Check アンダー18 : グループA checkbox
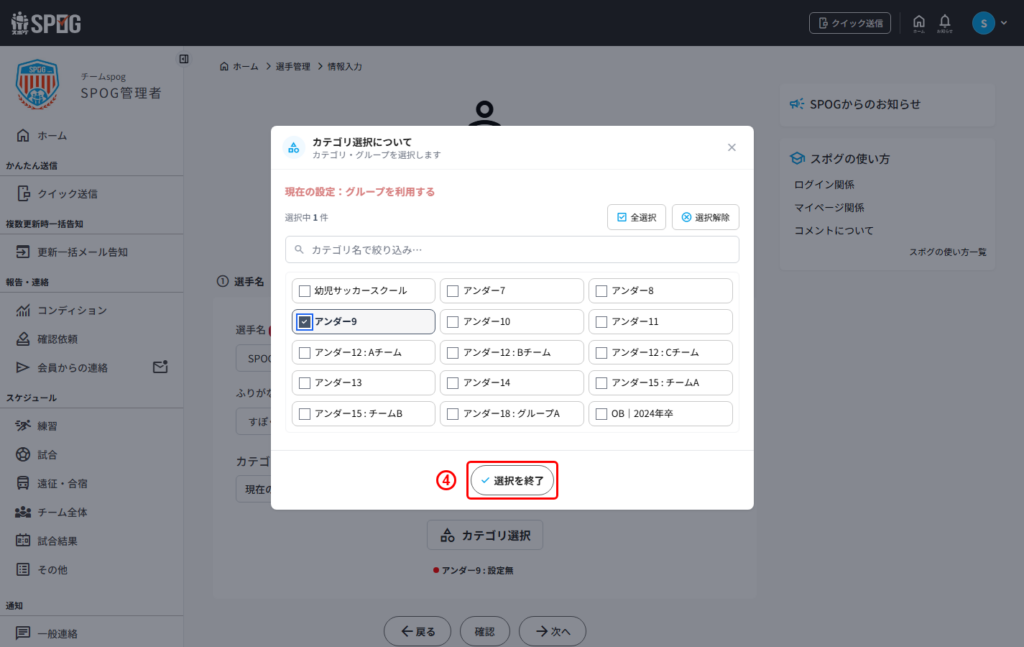Screen dimensions: 1024x647 (453, 413)
